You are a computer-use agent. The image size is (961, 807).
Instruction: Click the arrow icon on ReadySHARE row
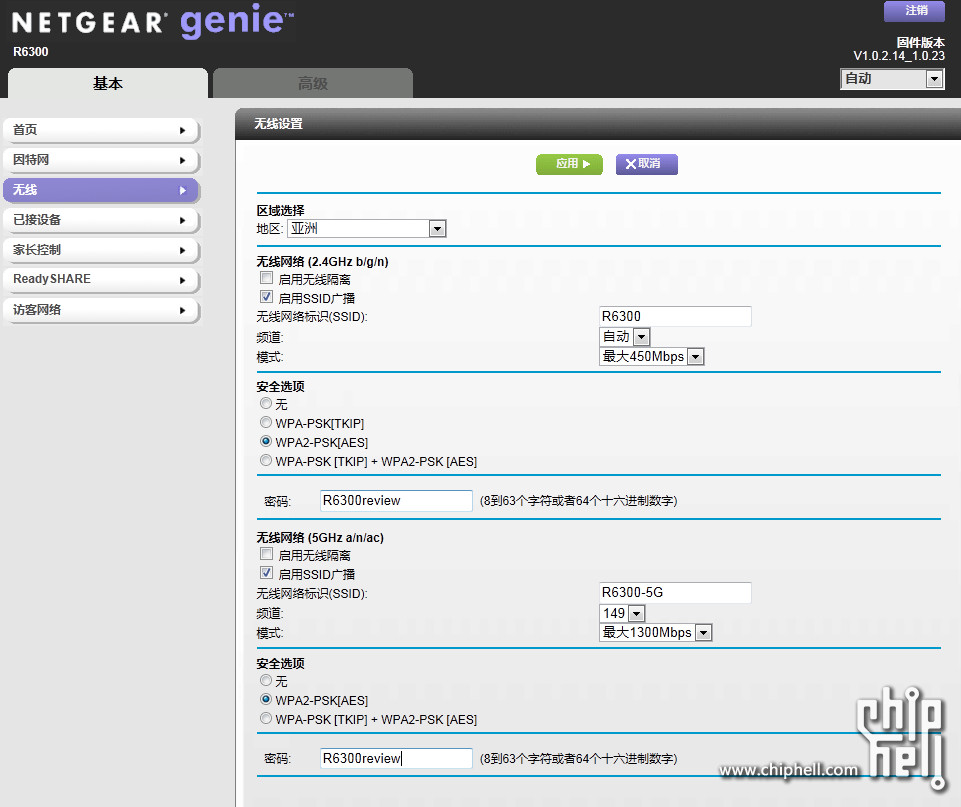182,281
